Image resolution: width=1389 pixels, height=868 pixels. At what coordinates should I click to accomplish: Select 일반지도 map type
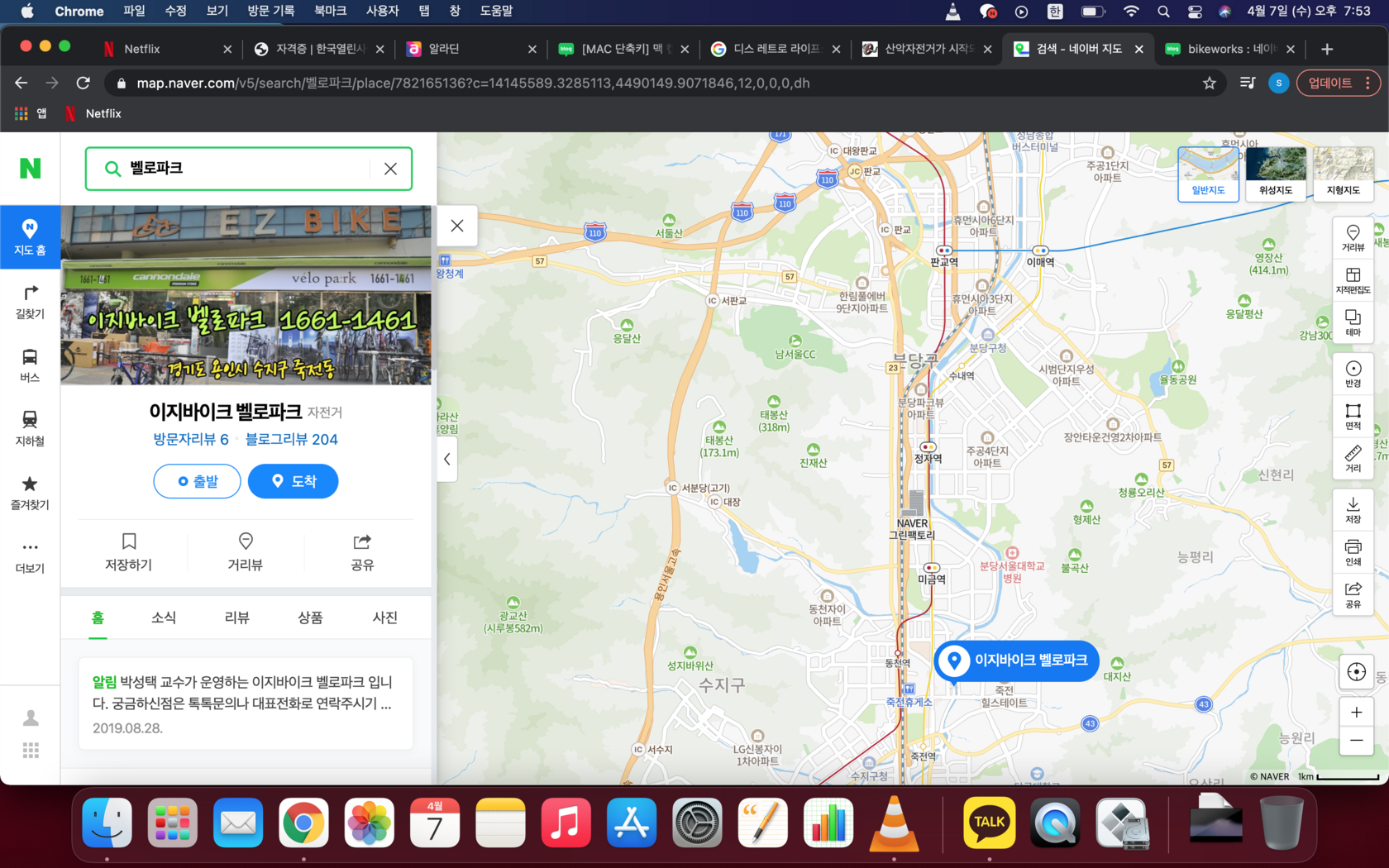coord(1208,174)
